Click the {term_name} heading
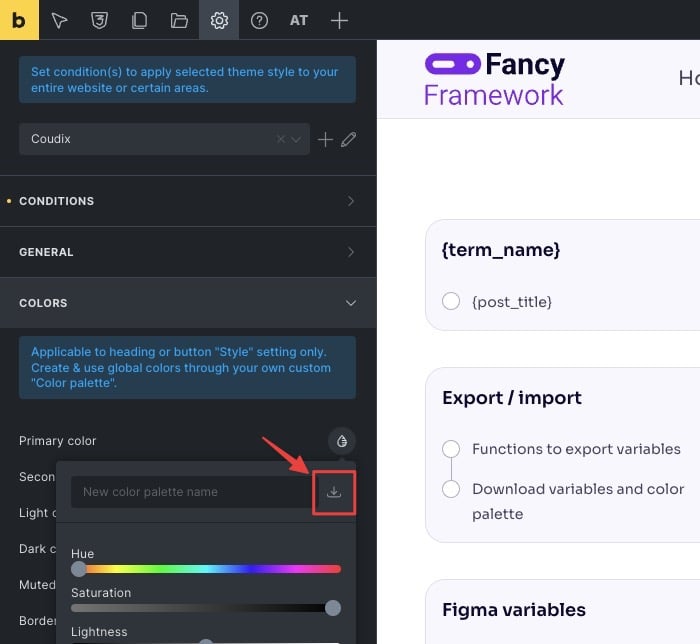Screen dimensions: 700x644 point(500,249)
